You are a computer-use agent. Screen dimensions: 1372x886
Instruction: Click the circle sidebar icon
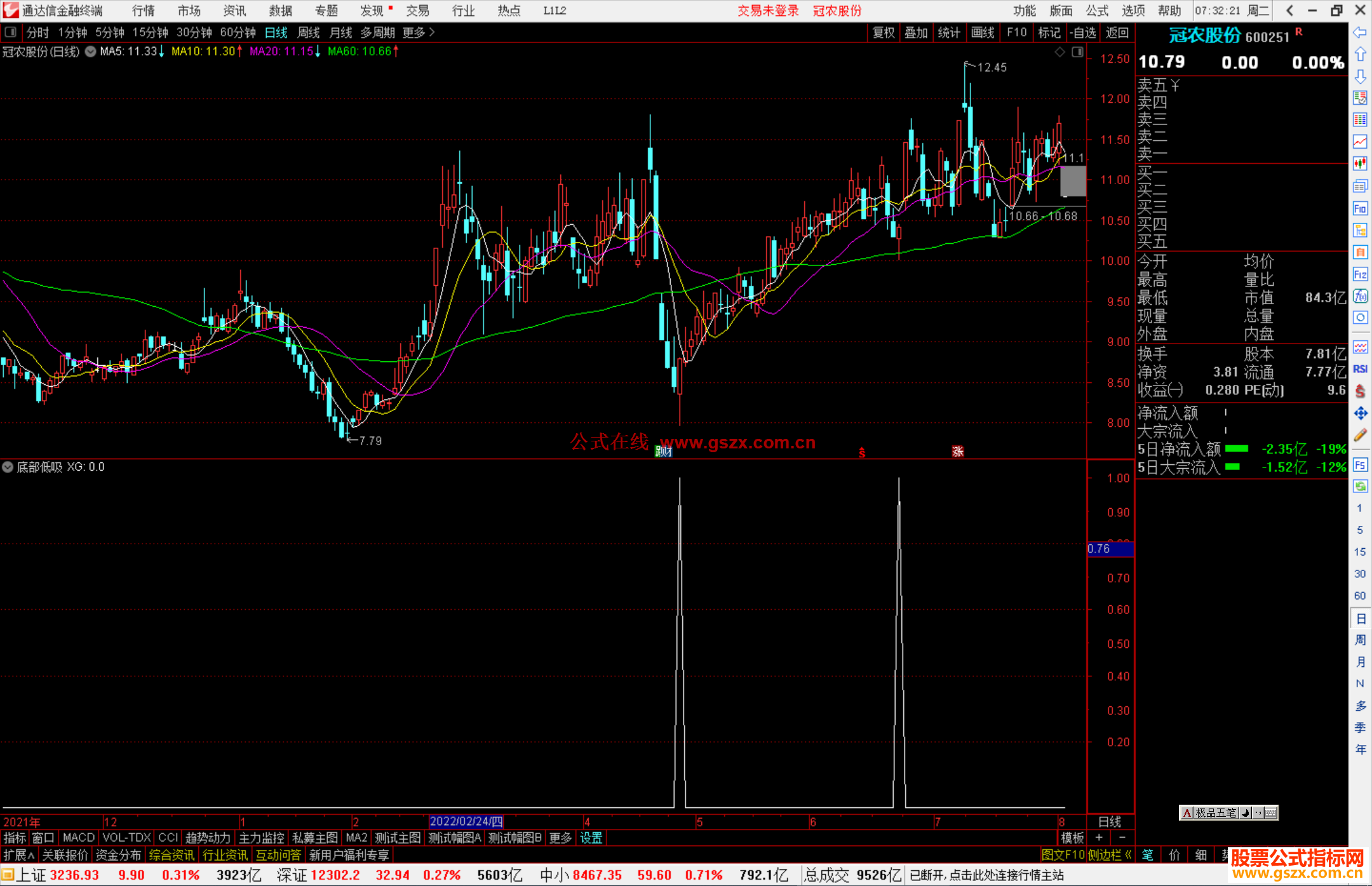tap(1360, 318)
